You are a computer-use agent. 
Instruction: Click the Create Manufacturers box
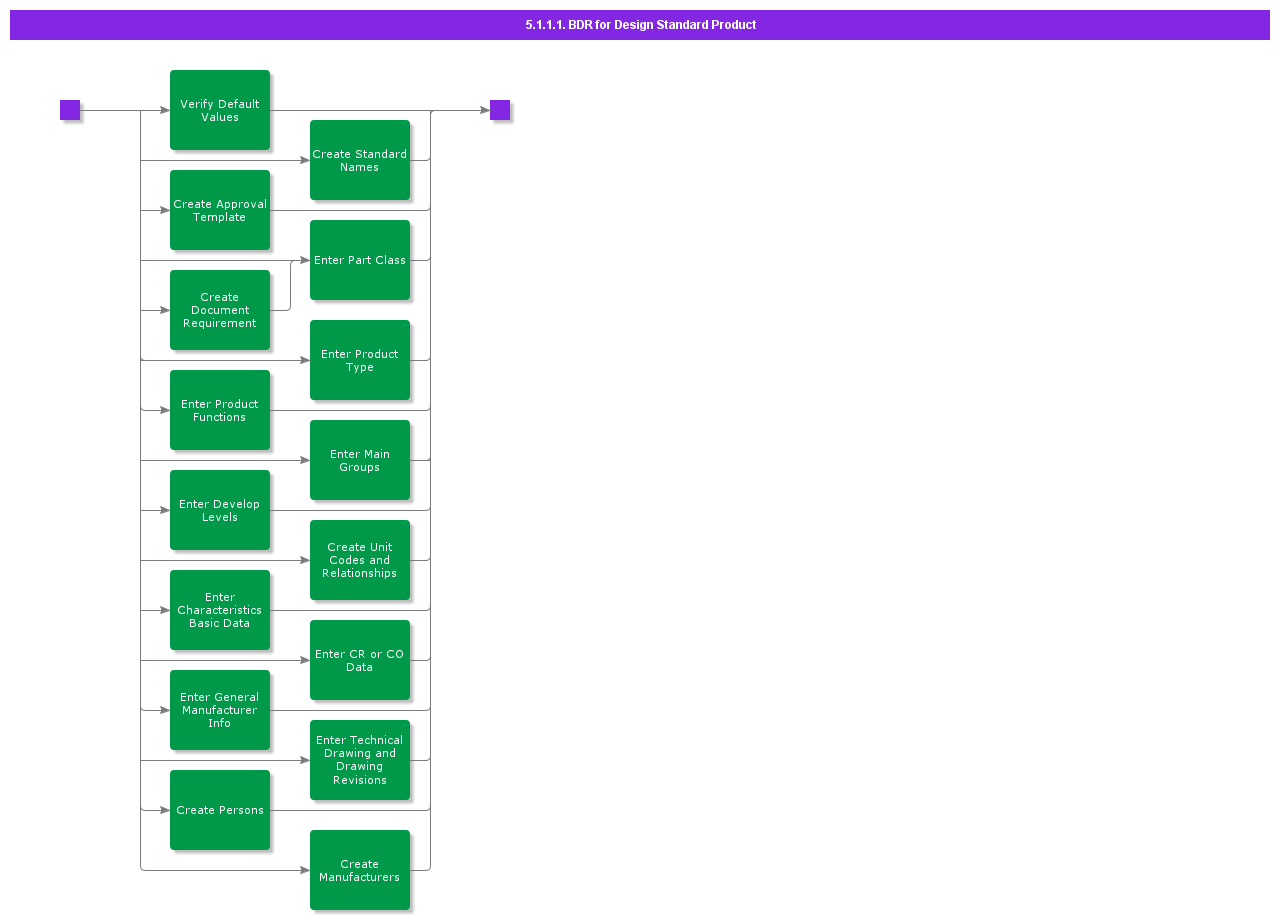[360, 870]
